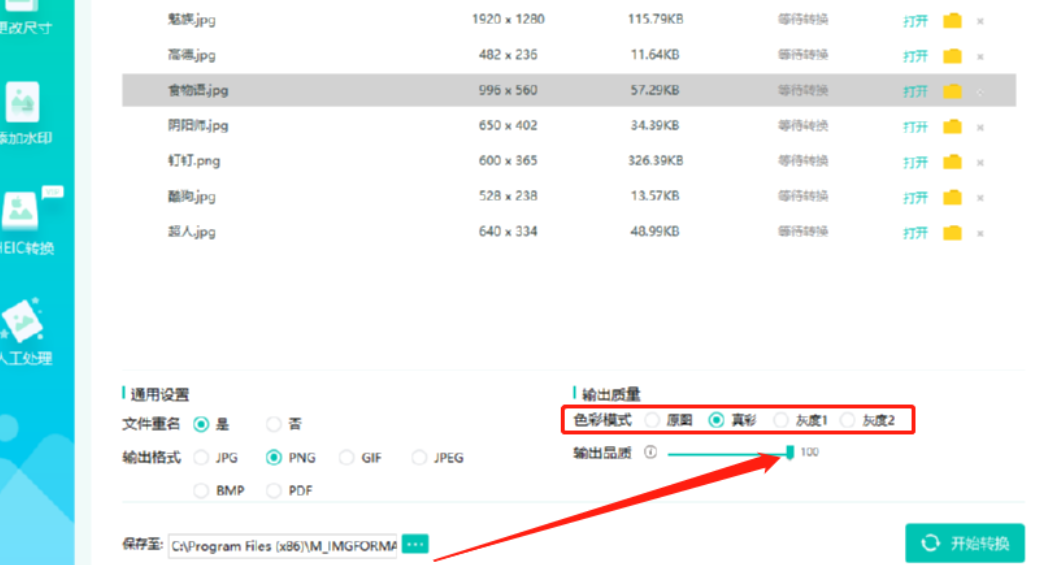Click 打开 link for 魅族.jpg

click(x=915, y=21)
